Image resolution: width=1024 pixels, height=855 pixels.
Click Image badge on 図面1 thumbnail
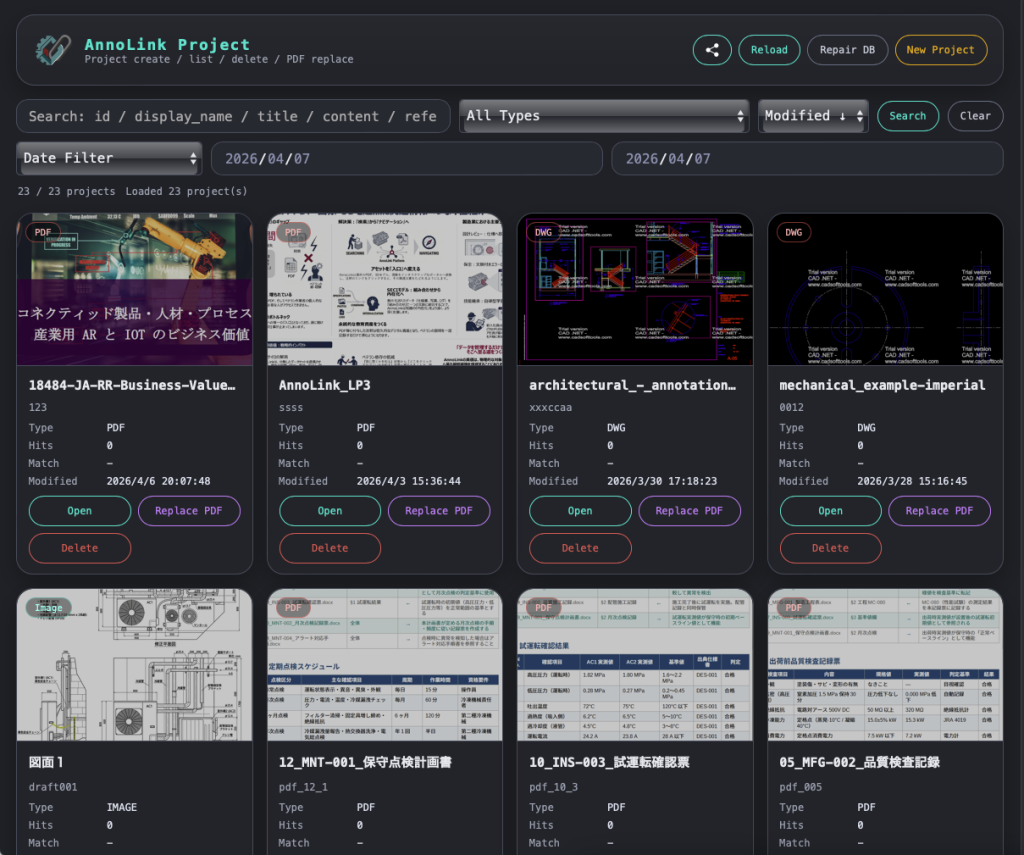[x=49, y=608]
